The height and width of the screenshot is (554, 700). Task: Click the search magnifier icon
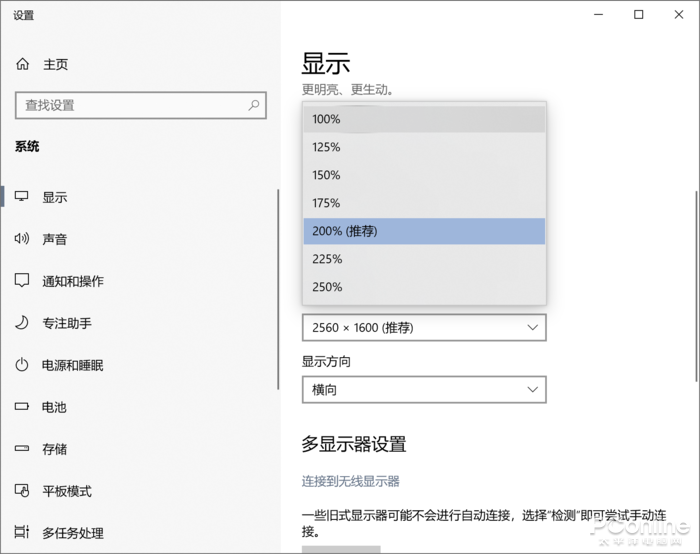pyautogui.click(x=255, y=105)
